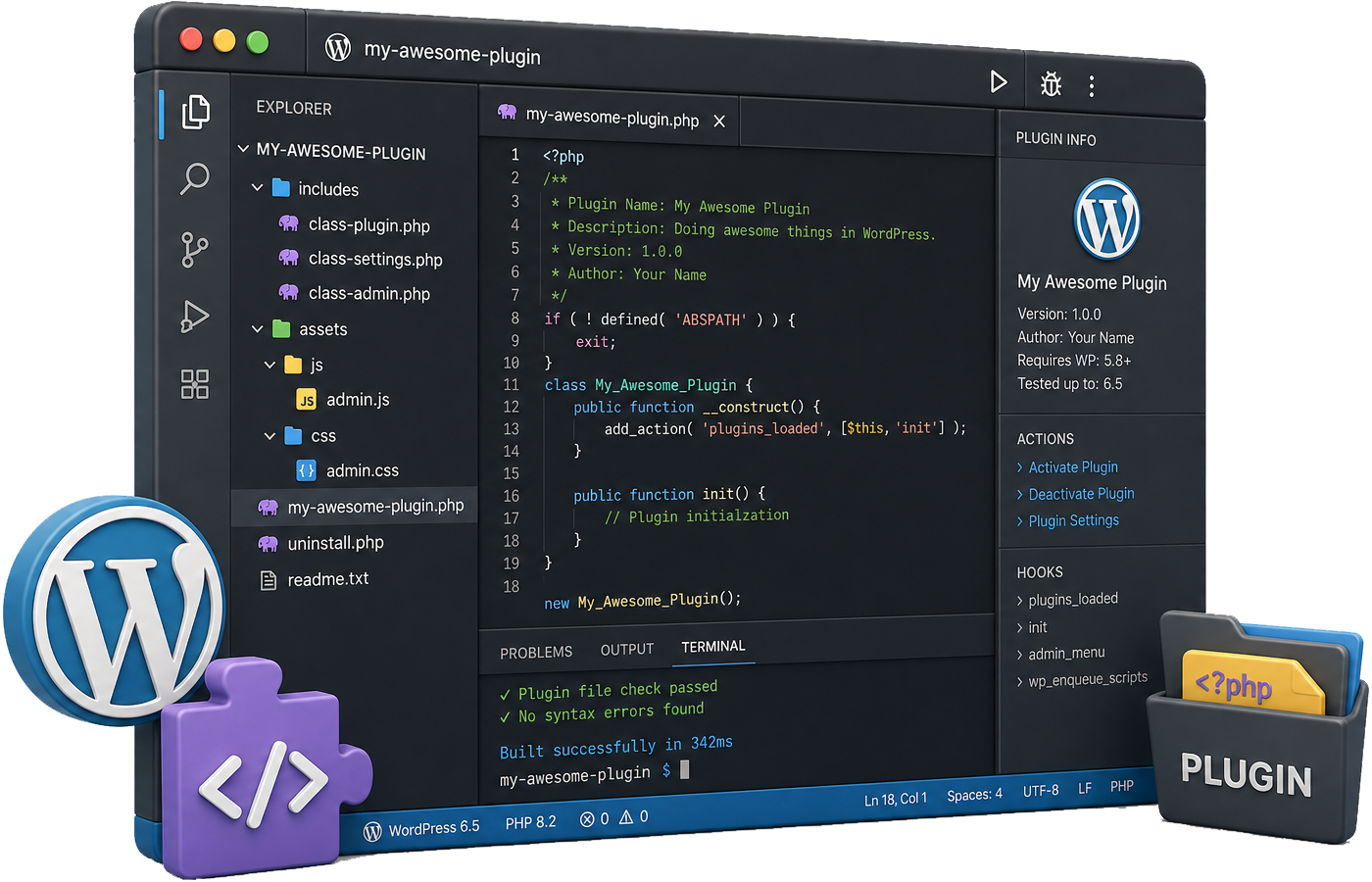Click the WordPress logo in Plugin Info panel
Screen dimensions: 1372x882
[1106, 219]
